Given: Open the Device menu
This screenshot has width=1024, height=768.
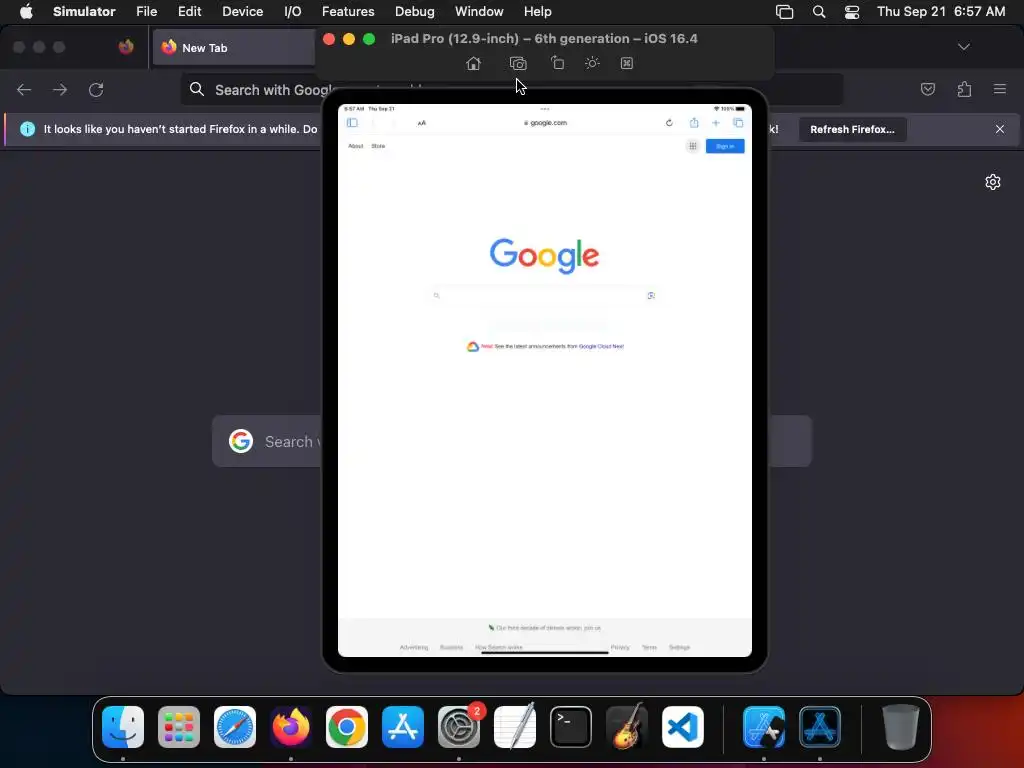Looking at the screenshot, I should (x=242, y=12).
